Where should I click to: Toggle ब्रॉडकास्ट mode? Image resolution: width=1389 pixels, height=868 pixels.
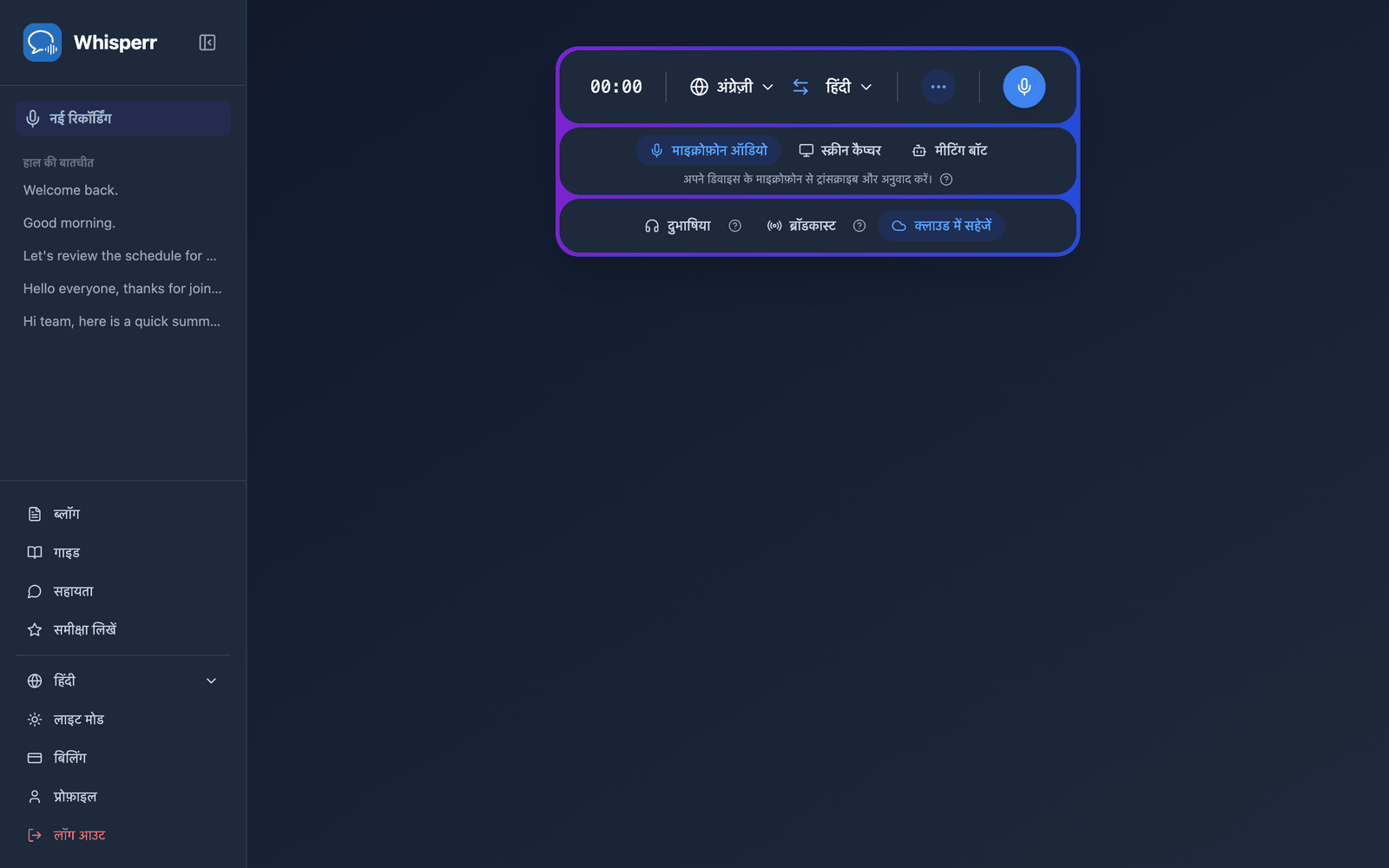coord(801,226)
